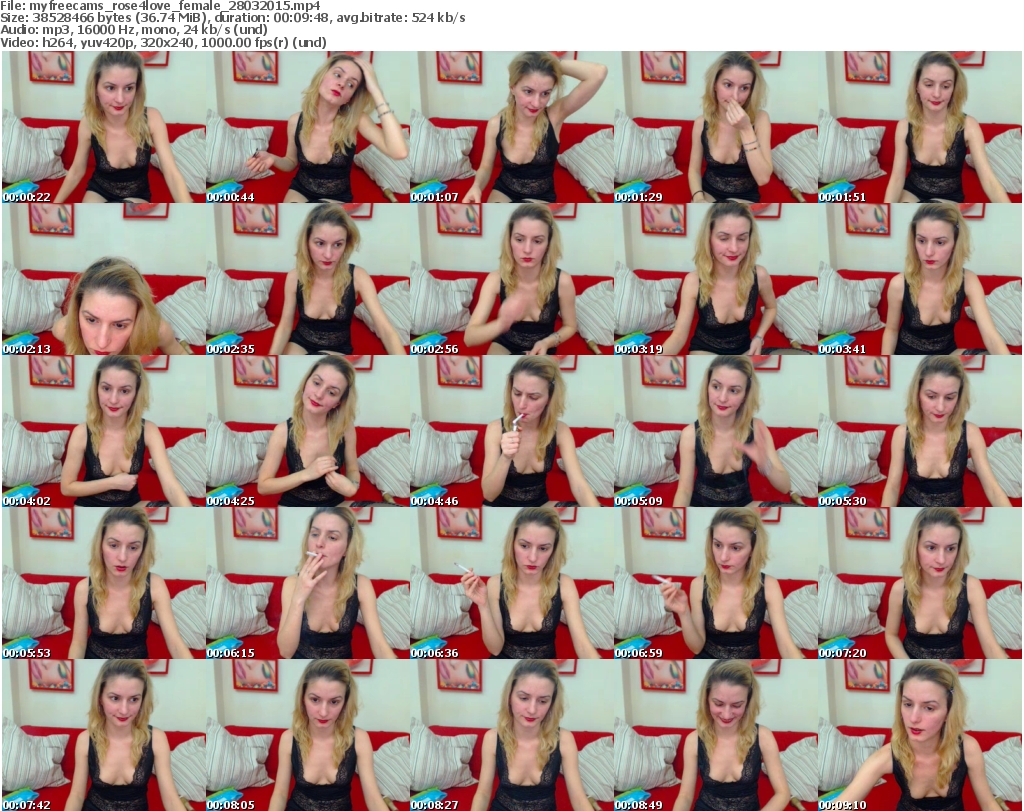1024x811 pixels.
Task: Select the thumbnail timestamped 00:02:13
Action: coord(104,279)
